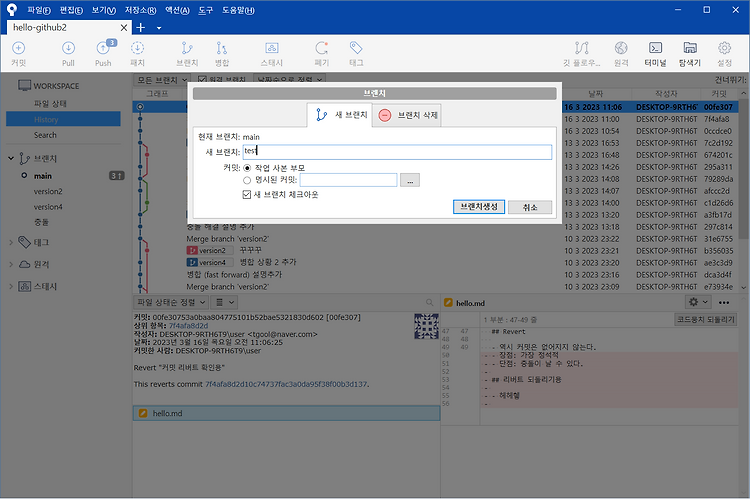This screenshot has height=499, width=750.
Task: Click the Tag (태그) toolbar icon
Action: click(x=356, y=48)
